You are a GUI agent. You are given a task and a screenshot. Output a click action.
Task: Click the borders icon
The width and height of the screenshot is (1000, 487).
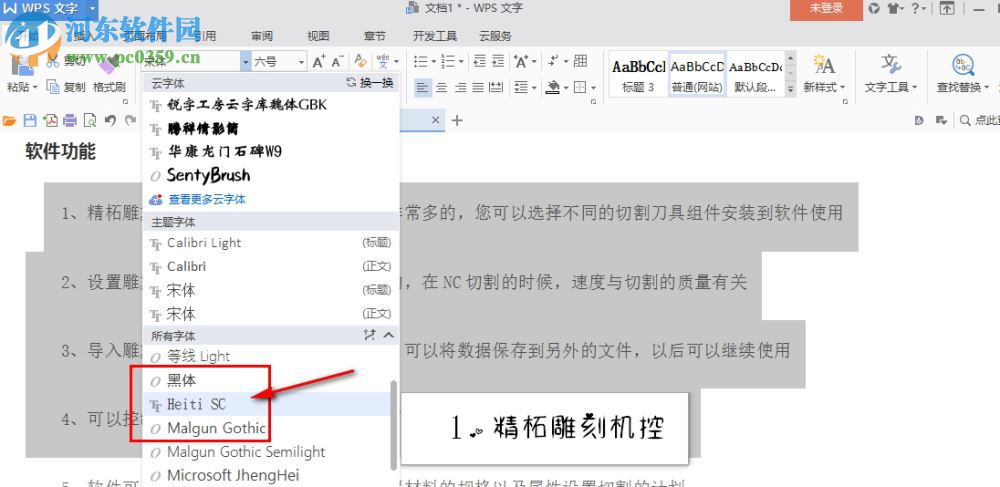pyautogui.click(x=580, y=87)
